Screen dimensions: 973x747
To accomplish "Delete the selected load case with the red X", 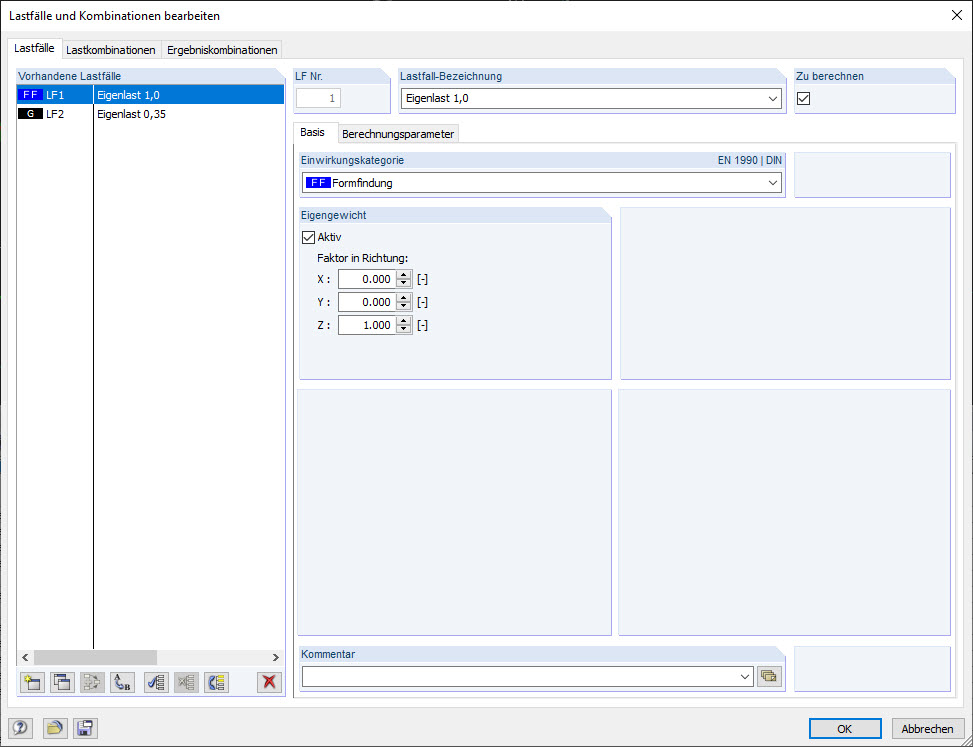I will [x=269, y=682].
